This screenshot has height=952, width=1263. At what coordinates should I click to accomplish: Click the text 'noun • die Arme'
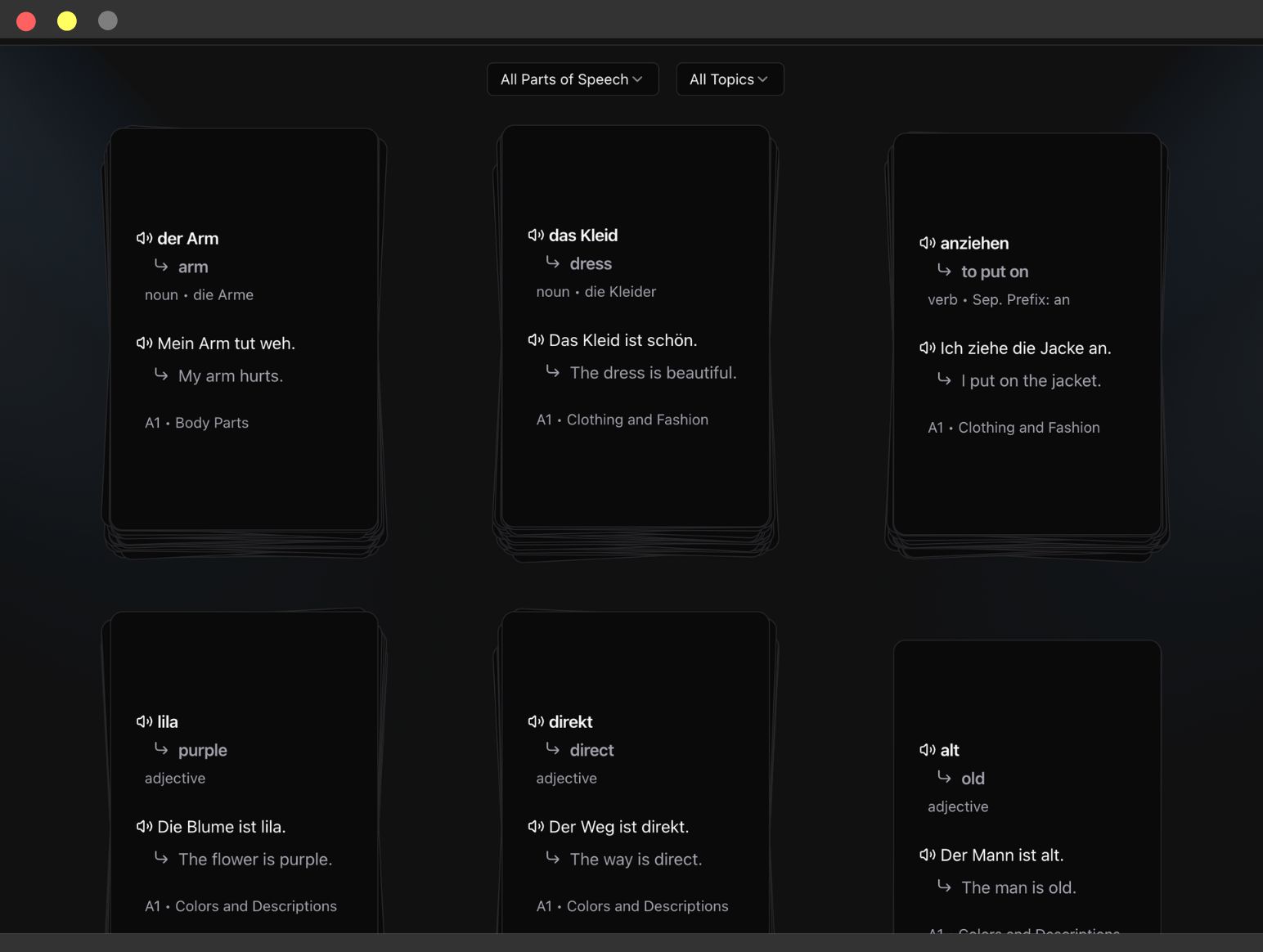tap(199, 294)
